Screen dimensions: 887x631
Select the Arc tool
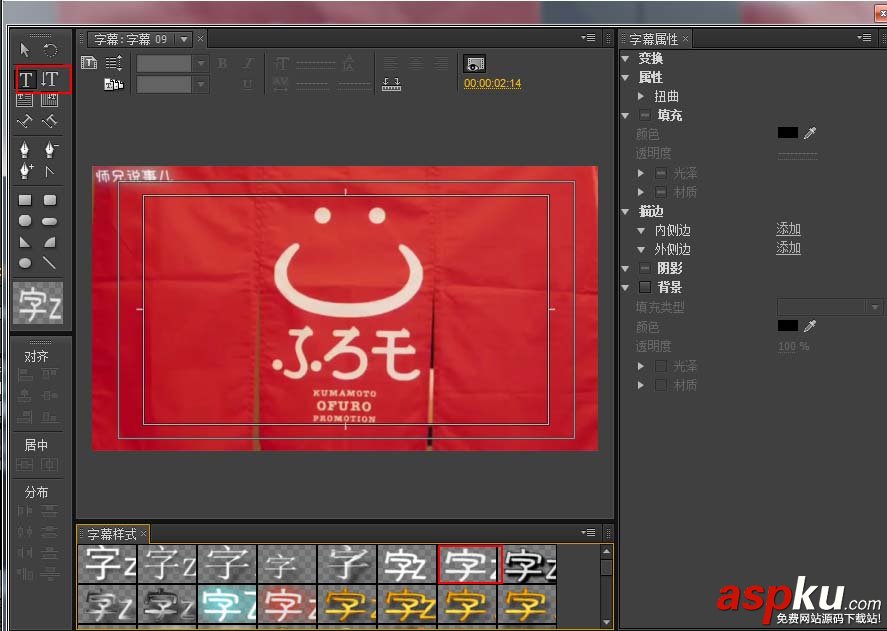[x=50, y=242]
